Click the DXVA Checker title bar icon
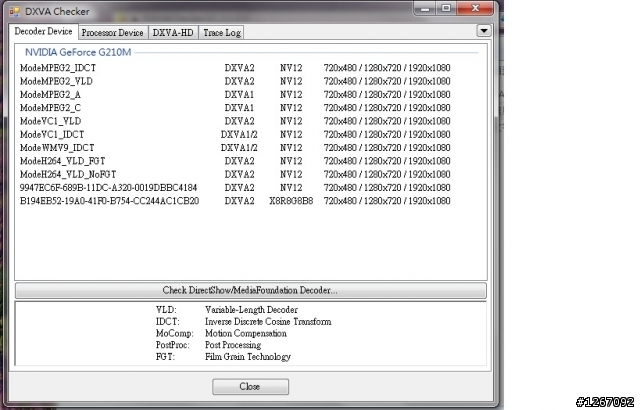 pyautogui.click(x=15, y=11)
